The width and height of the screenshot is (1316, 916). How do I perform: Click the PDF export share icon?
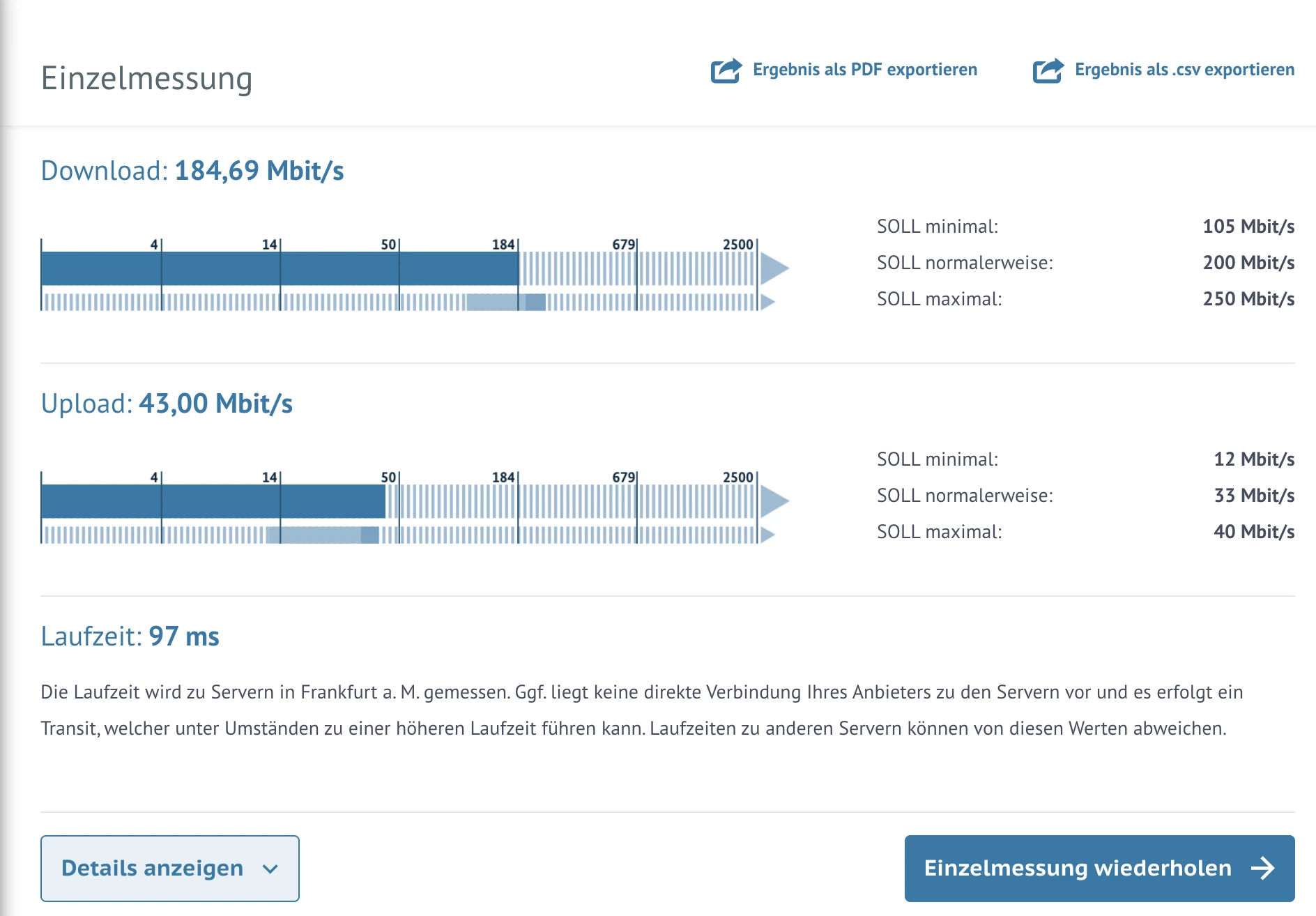point(726,70)
